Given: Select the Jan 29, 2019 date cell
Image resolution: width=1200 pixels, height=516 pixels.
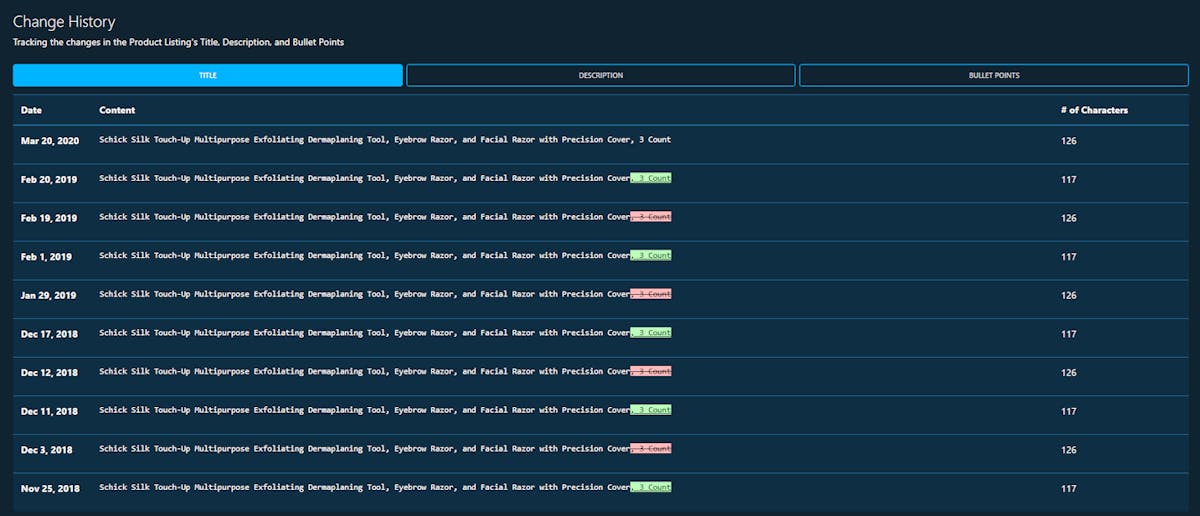Looking at the screenshot, I should click(x=49, y=295).
